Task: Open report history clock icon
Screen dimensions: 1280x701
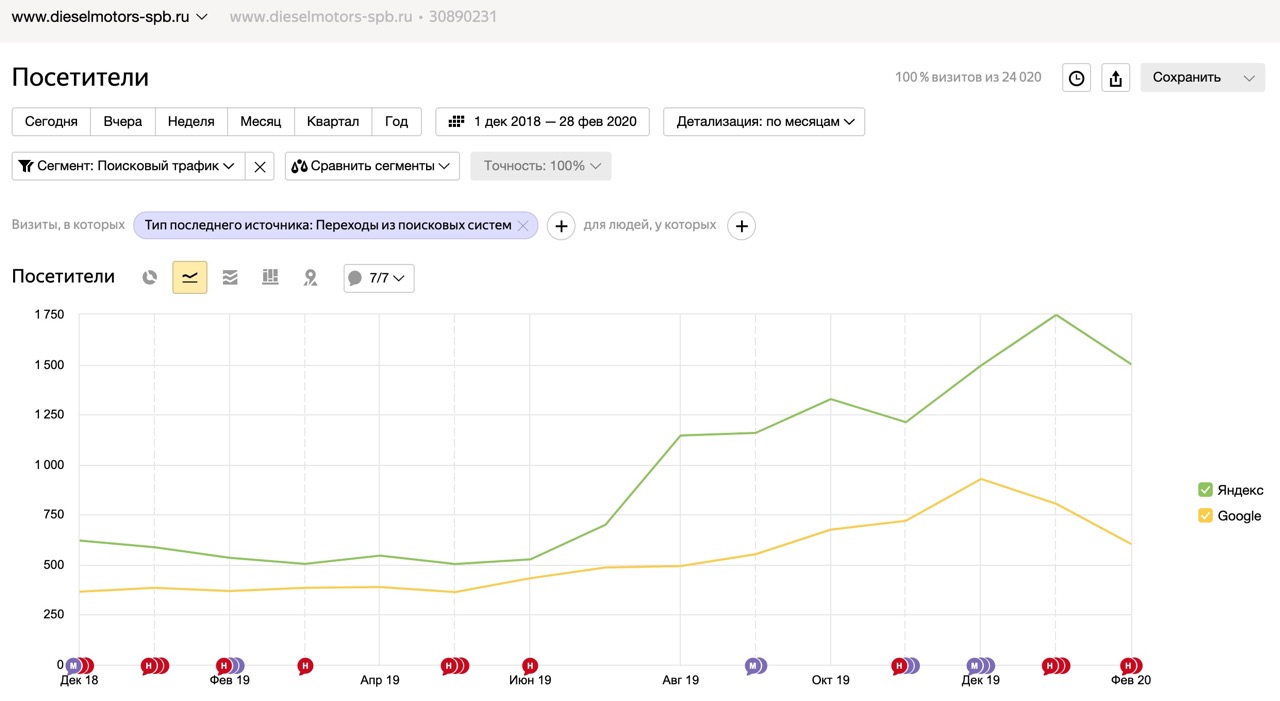Action: tap(1076, 78)
